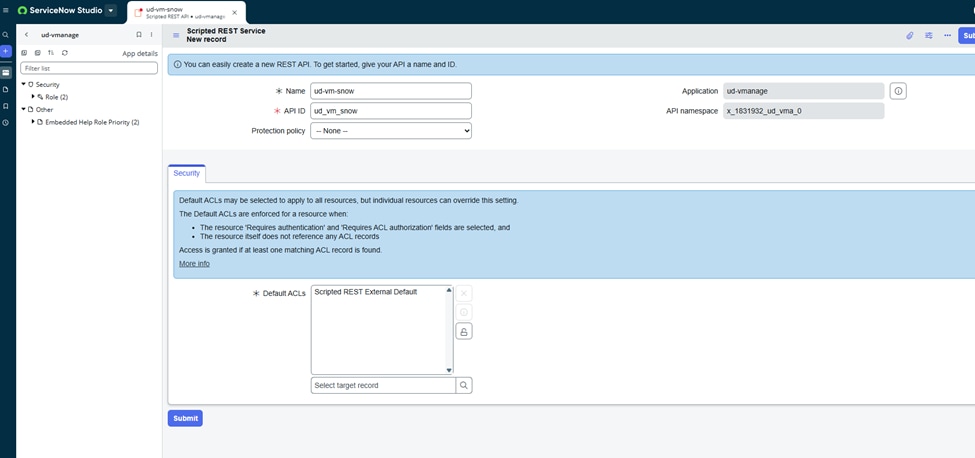Open search in the left rail
Viewport: 975px width, 458px height.
[6, 35]
